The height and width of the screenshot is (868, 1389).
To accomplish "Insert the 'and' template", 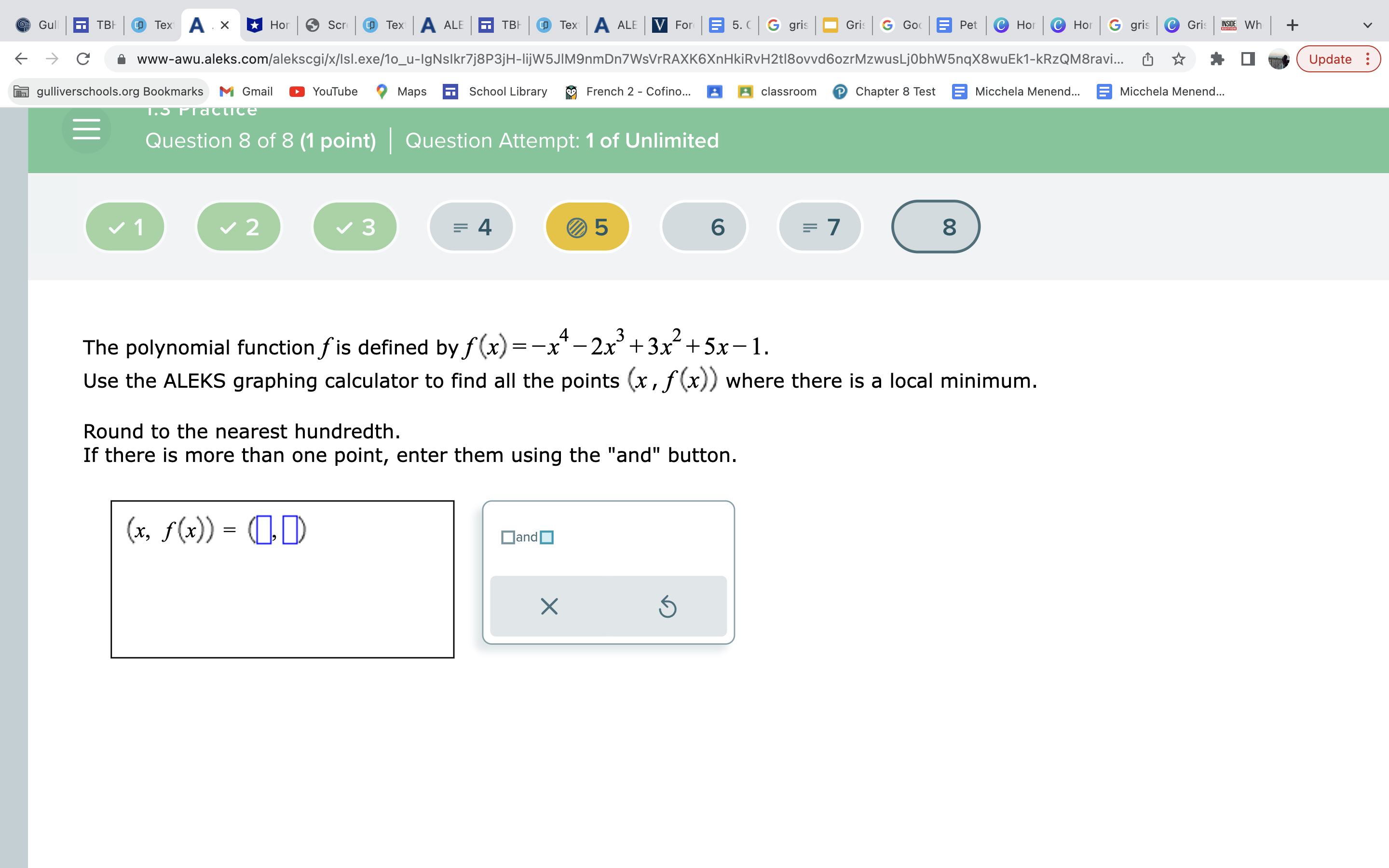I will 527,537.
